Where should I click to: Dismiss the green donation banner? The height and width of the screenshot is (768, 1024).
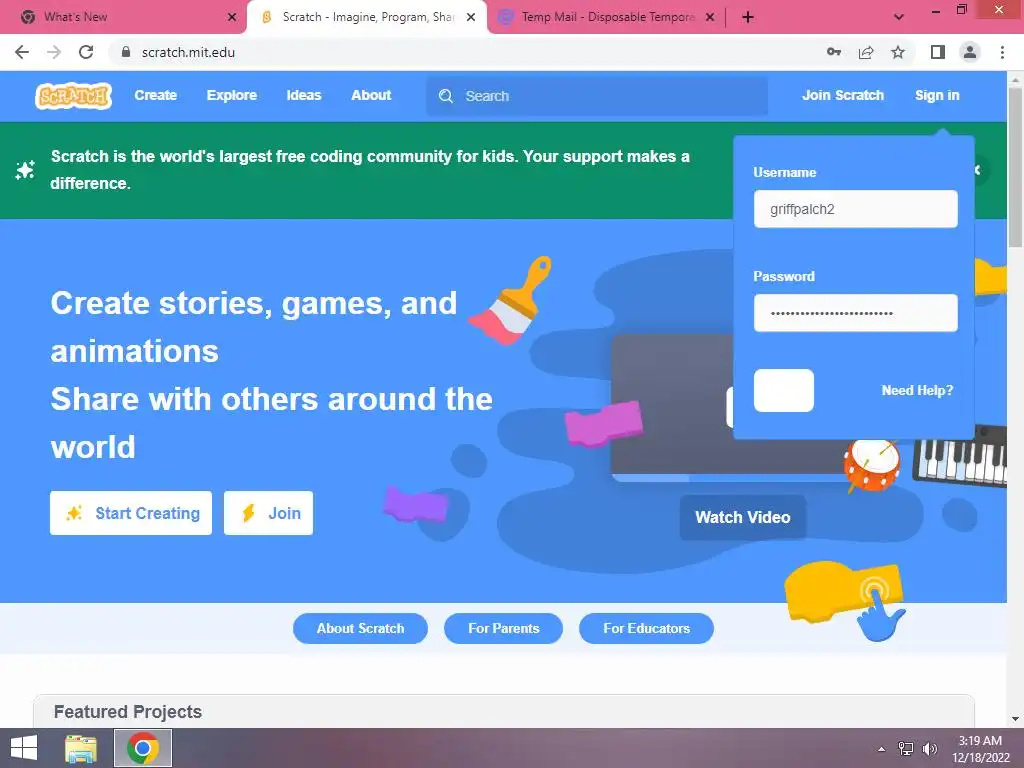tap(978, 170)
